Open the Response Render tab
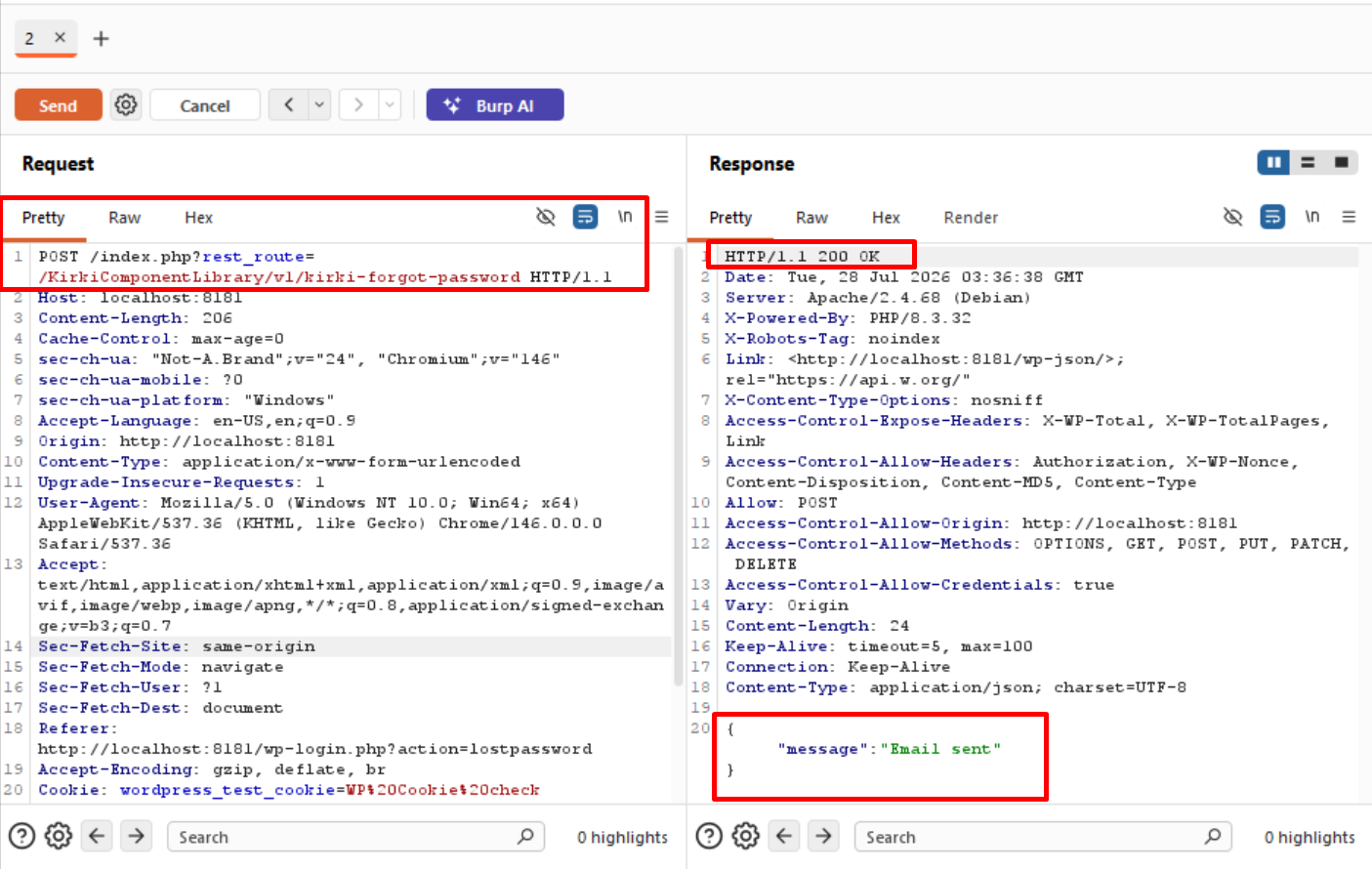The image size is (1372, 869). tap(971, 217)
